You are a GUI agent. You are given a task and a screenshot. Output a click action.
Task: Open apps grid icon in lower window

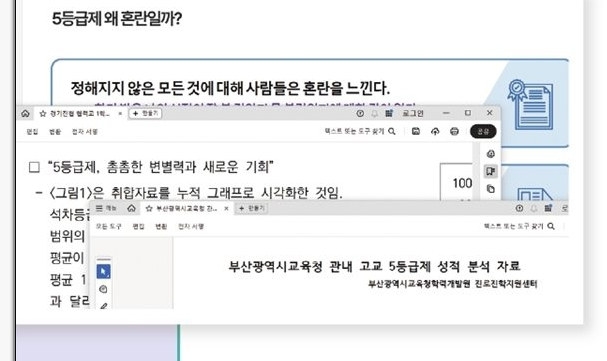pyautogui.click(x=548, y=209)
